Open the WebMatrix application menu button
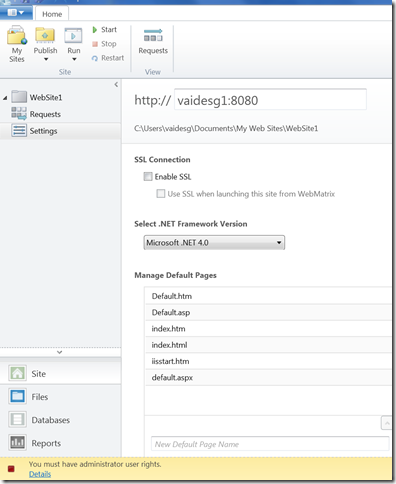Image resolution: width=396 pixels, height=484 pixels. (16, 13)
